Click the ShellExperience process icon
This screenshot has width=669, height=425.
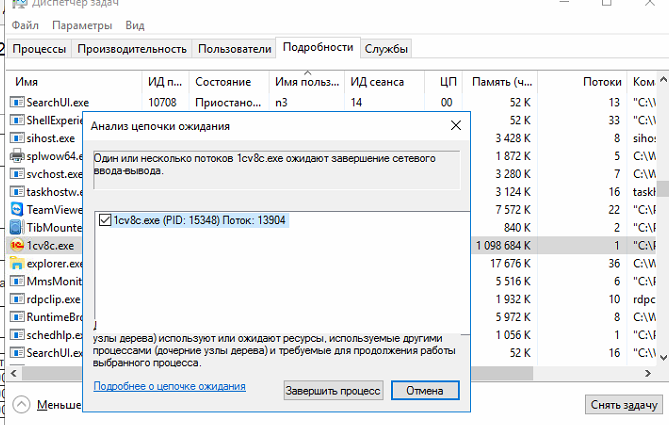17,120
